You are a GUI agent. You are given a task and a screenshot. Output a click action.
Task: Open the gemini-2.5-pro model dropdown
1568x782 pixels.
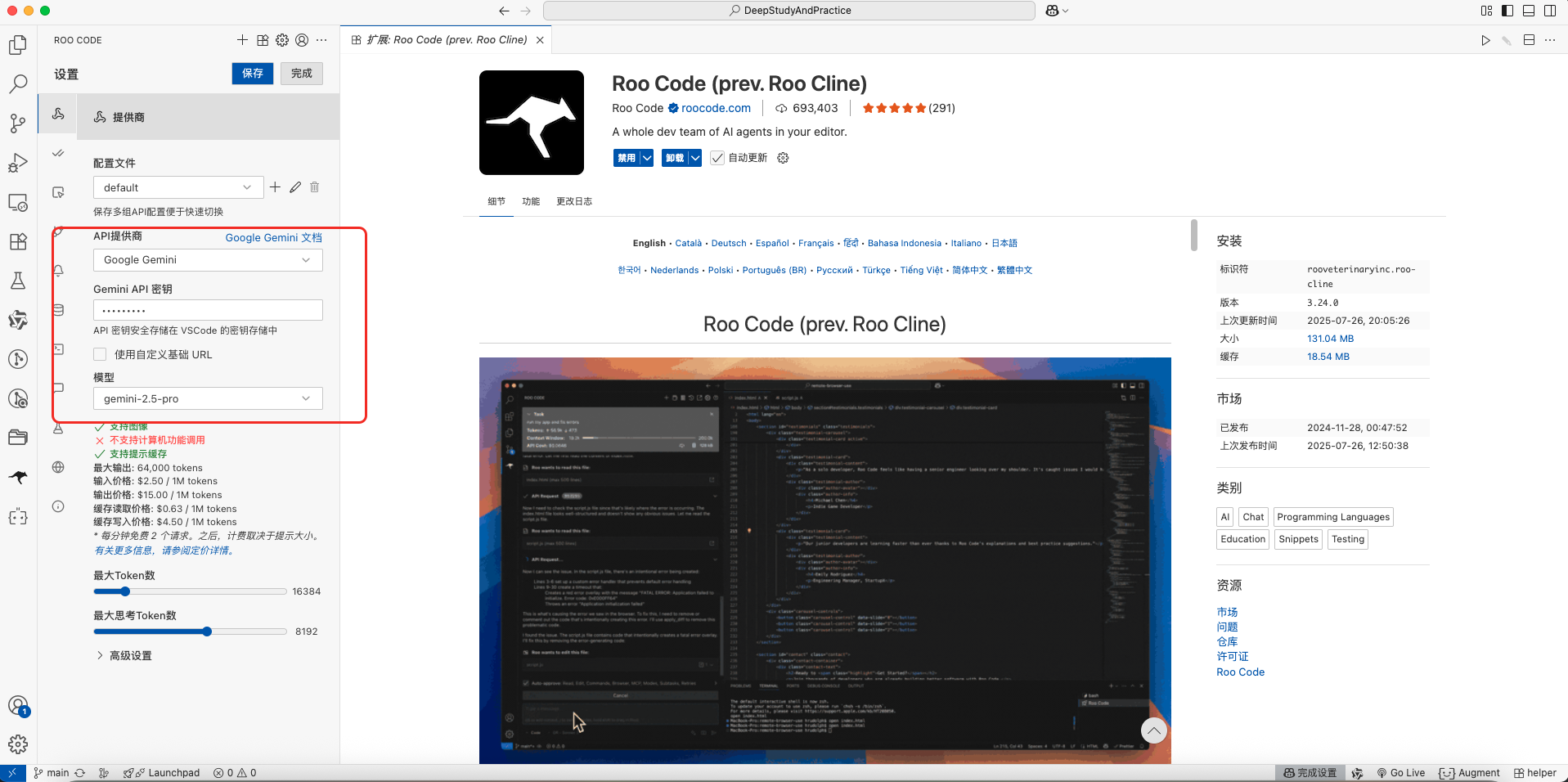[x=208, y=398]
